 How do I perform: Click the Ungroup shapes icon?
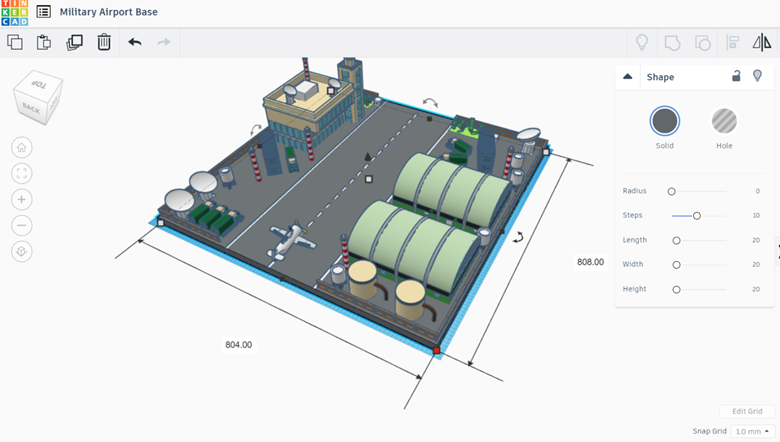(702, 43)
